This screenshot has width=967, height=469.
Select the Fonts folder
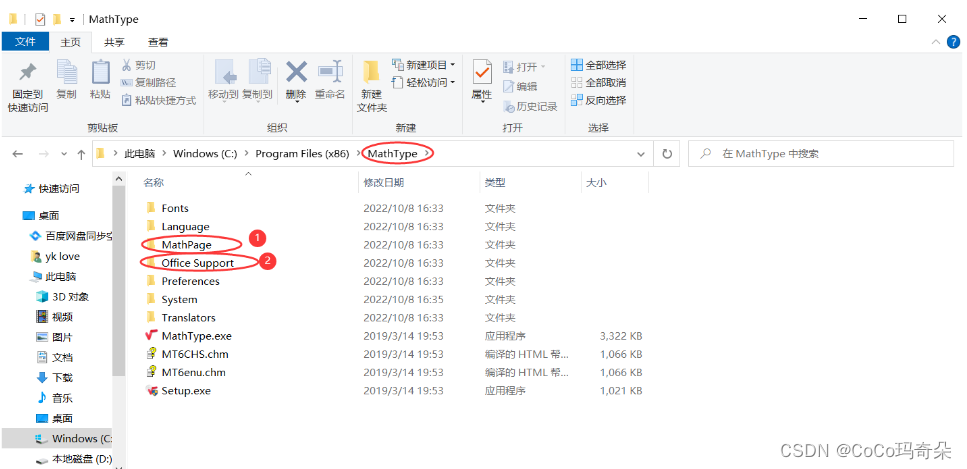167,209
